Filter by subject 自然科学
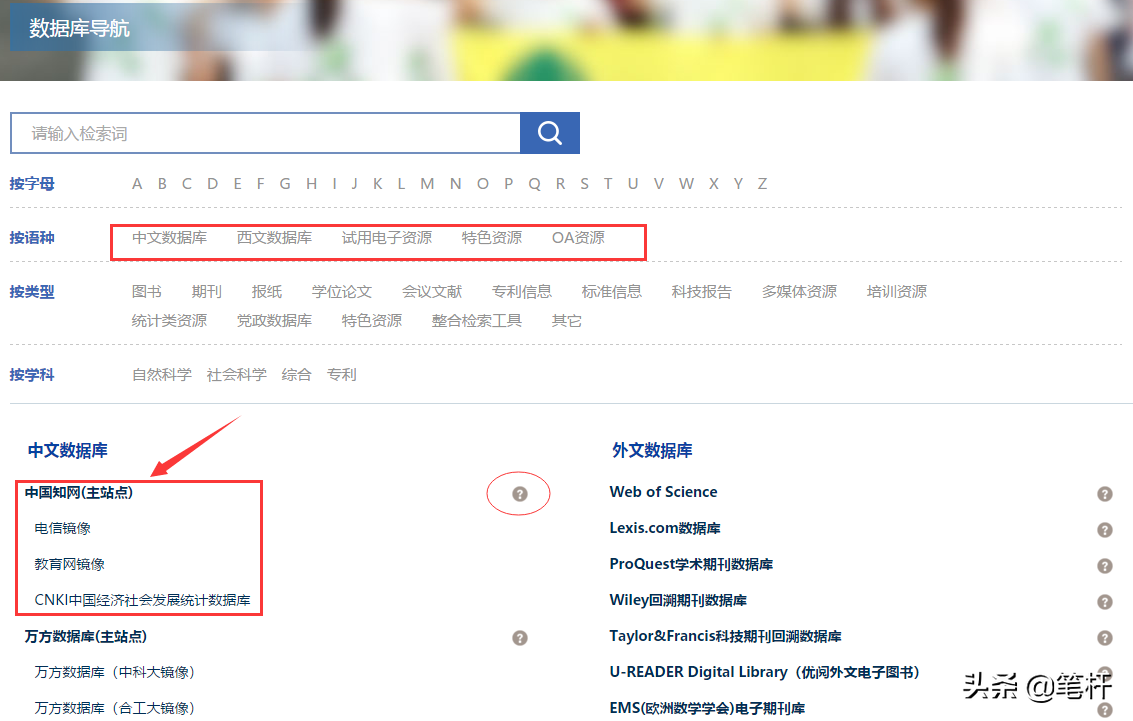Screen dimensions: 1133x721 click(x=162, y=375)
